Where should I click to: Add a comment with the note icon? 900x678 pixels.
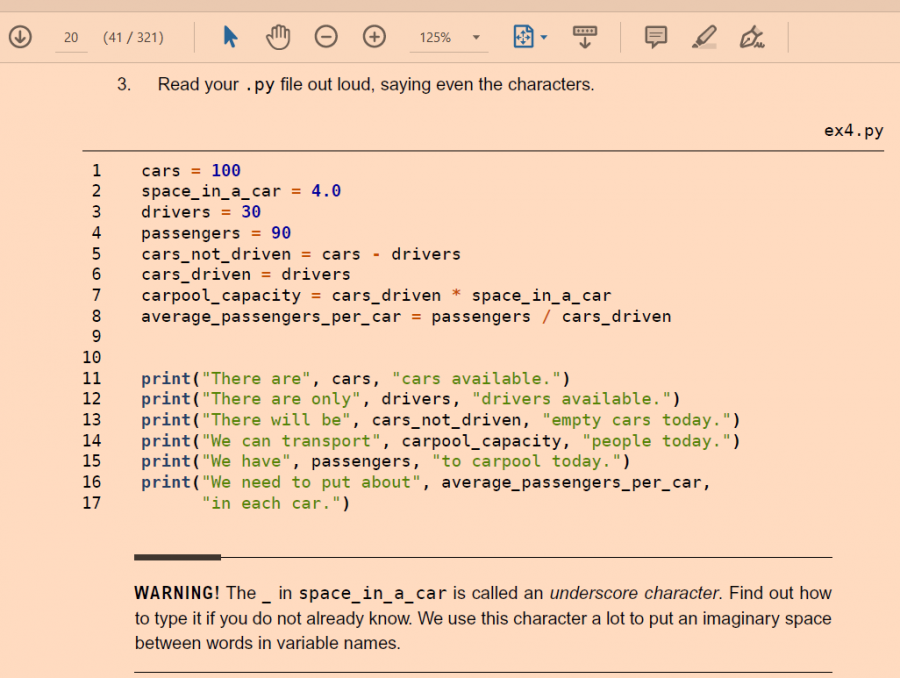656,37
